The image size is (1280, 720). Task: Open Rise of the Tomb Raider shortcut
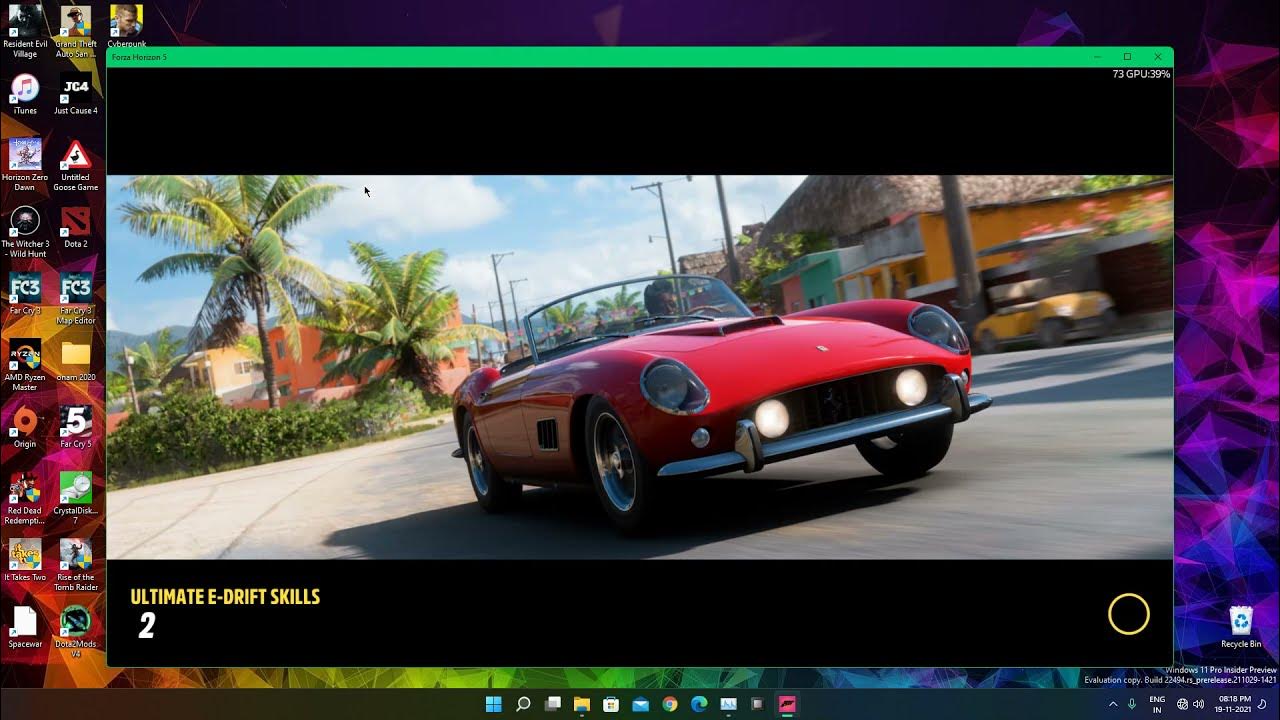(x=76, y=565)
